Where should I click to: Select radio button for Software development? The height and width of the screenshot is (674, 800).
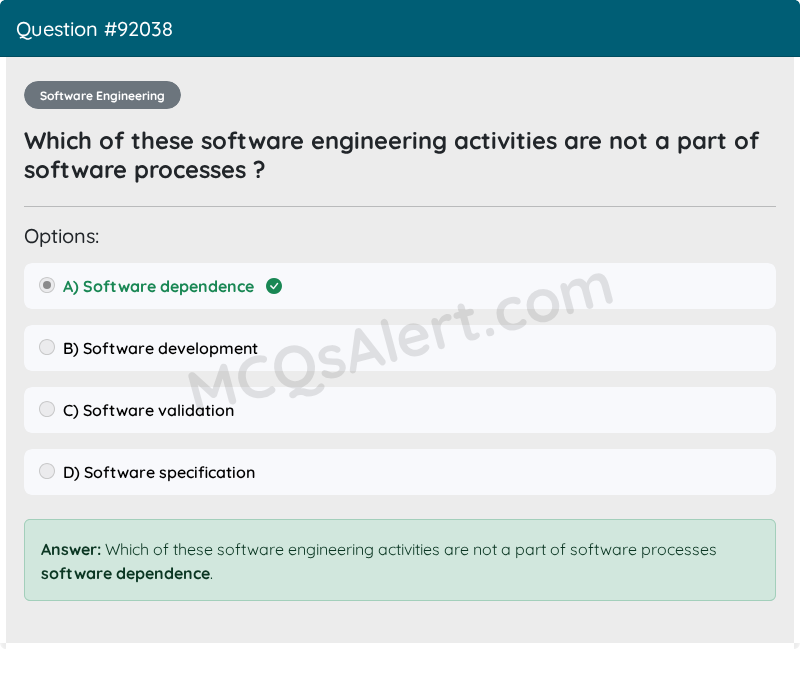pyautogui.click(x=47, y=347)
